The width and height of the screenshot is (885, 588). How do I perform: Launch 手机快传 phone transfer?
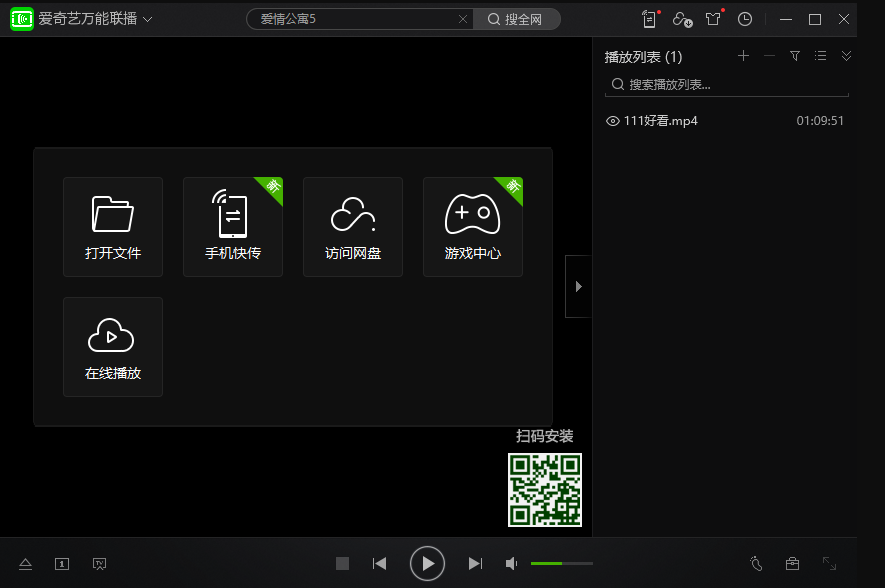(233, 226)
